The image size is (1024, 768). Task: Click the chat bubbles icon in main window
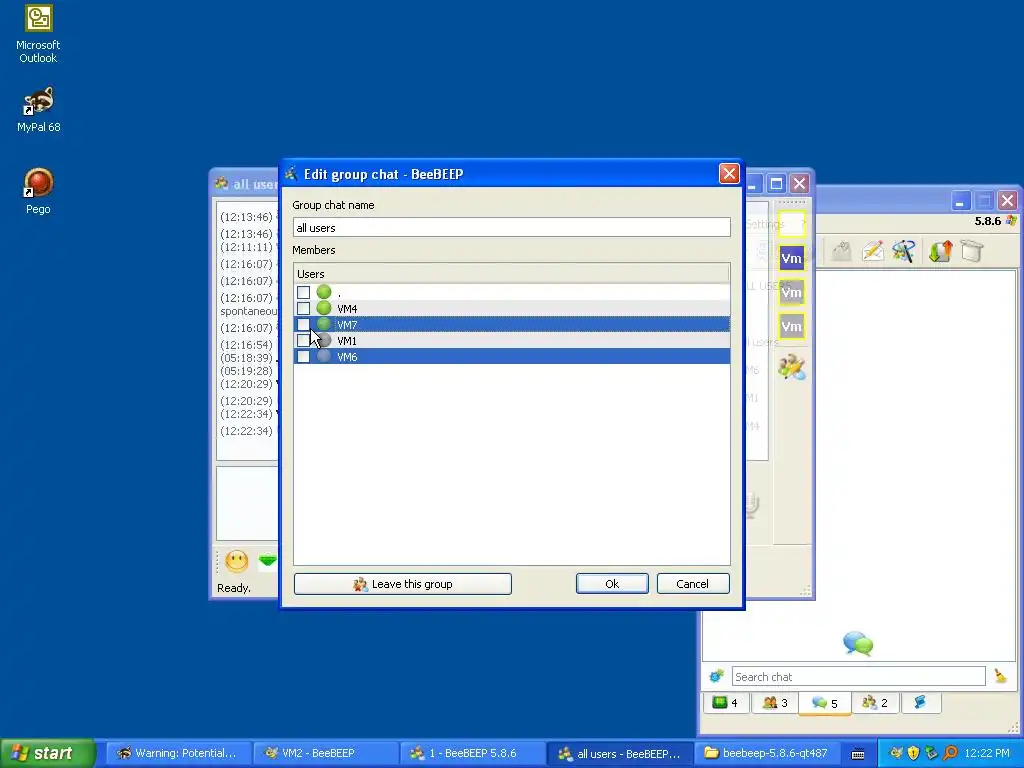[x=857, y=643]
